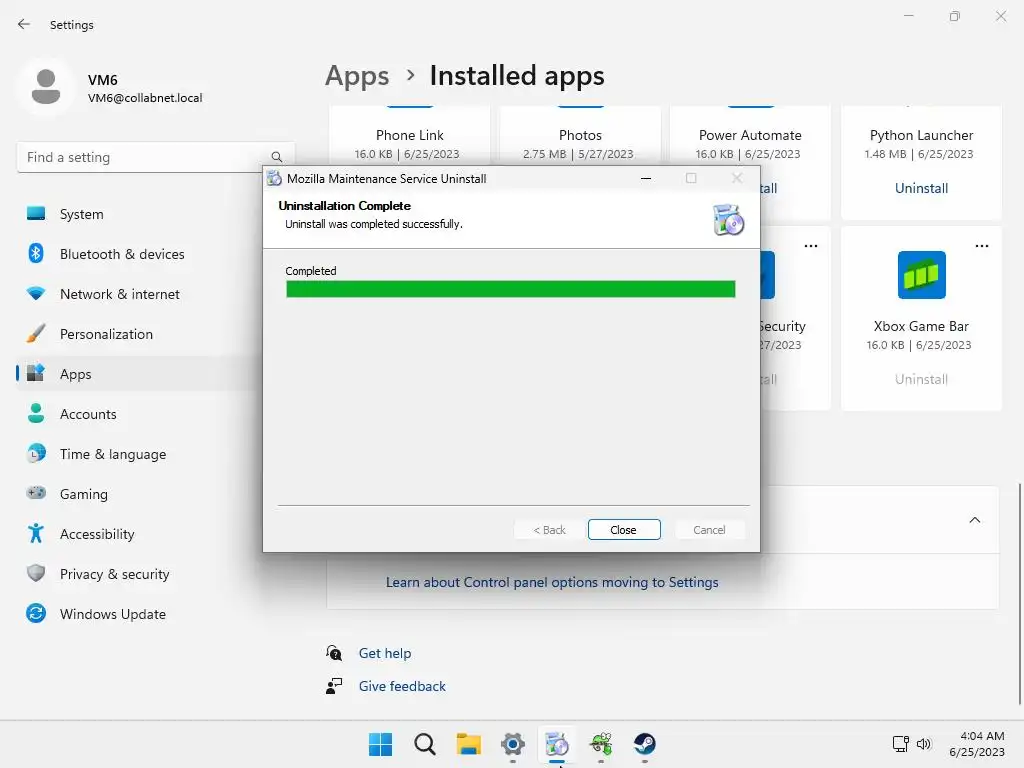The height and width of the screenshot is (768, 1024).
Task: Click the Get help headset icon
Action: click(x=334, y=652)
